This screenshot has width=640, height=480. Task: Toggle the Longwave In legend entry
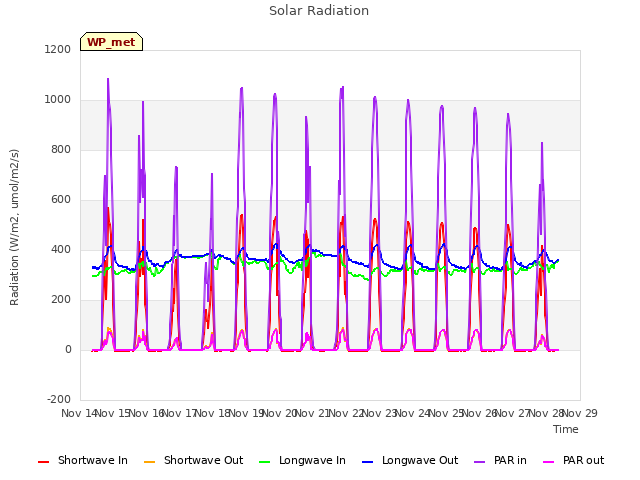click(x=302, y=460)
